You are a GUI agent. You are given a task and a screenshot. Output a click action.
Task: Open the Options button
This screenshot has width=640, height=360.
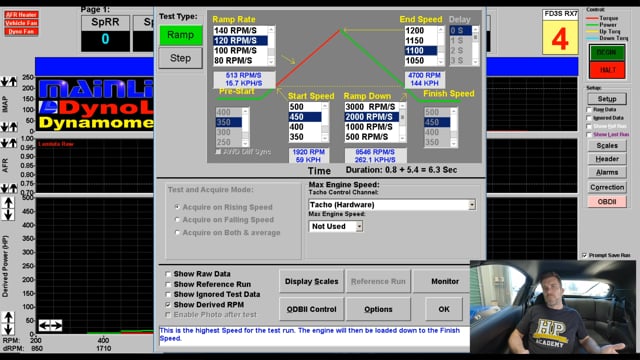tap(378, 309)
